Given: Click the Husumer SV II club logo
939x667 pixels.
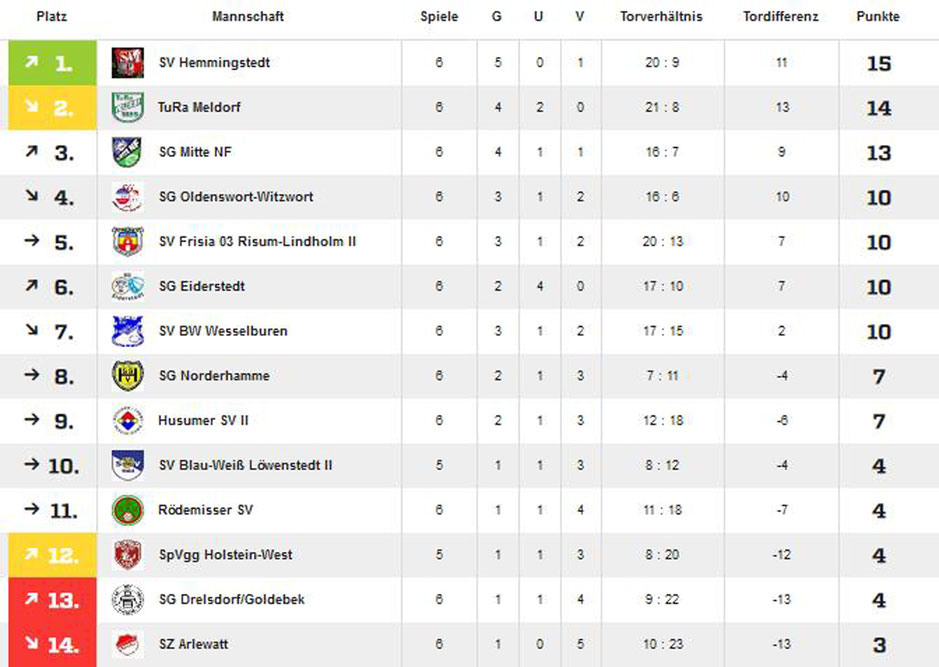Looking at the screenshot, I should (x=128, y=420).
